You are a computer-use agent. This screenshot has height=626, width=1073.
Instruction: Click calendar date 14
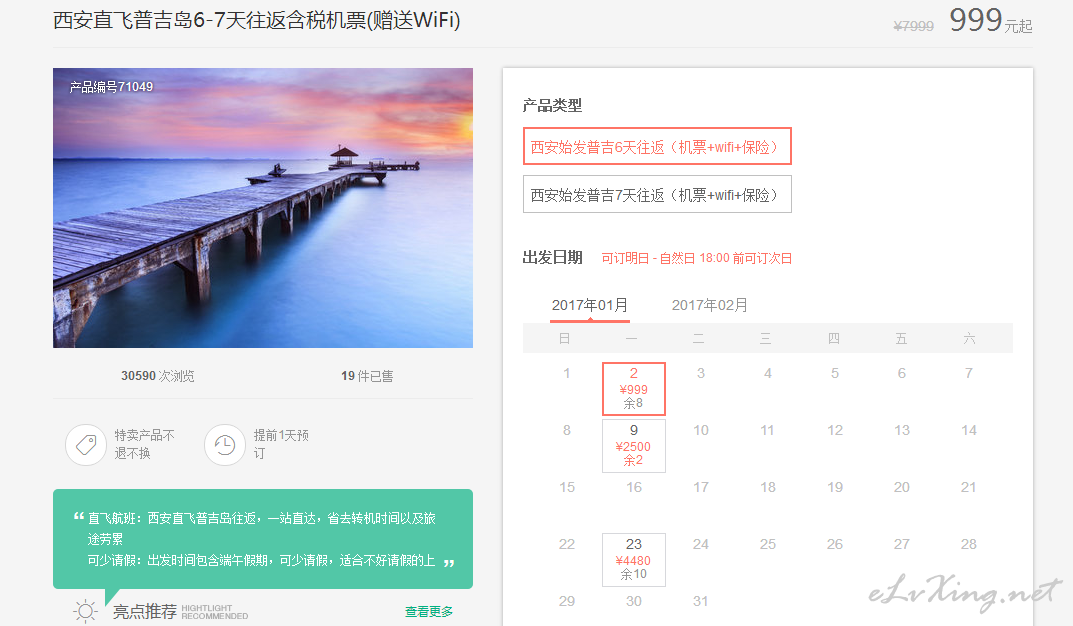968,430
